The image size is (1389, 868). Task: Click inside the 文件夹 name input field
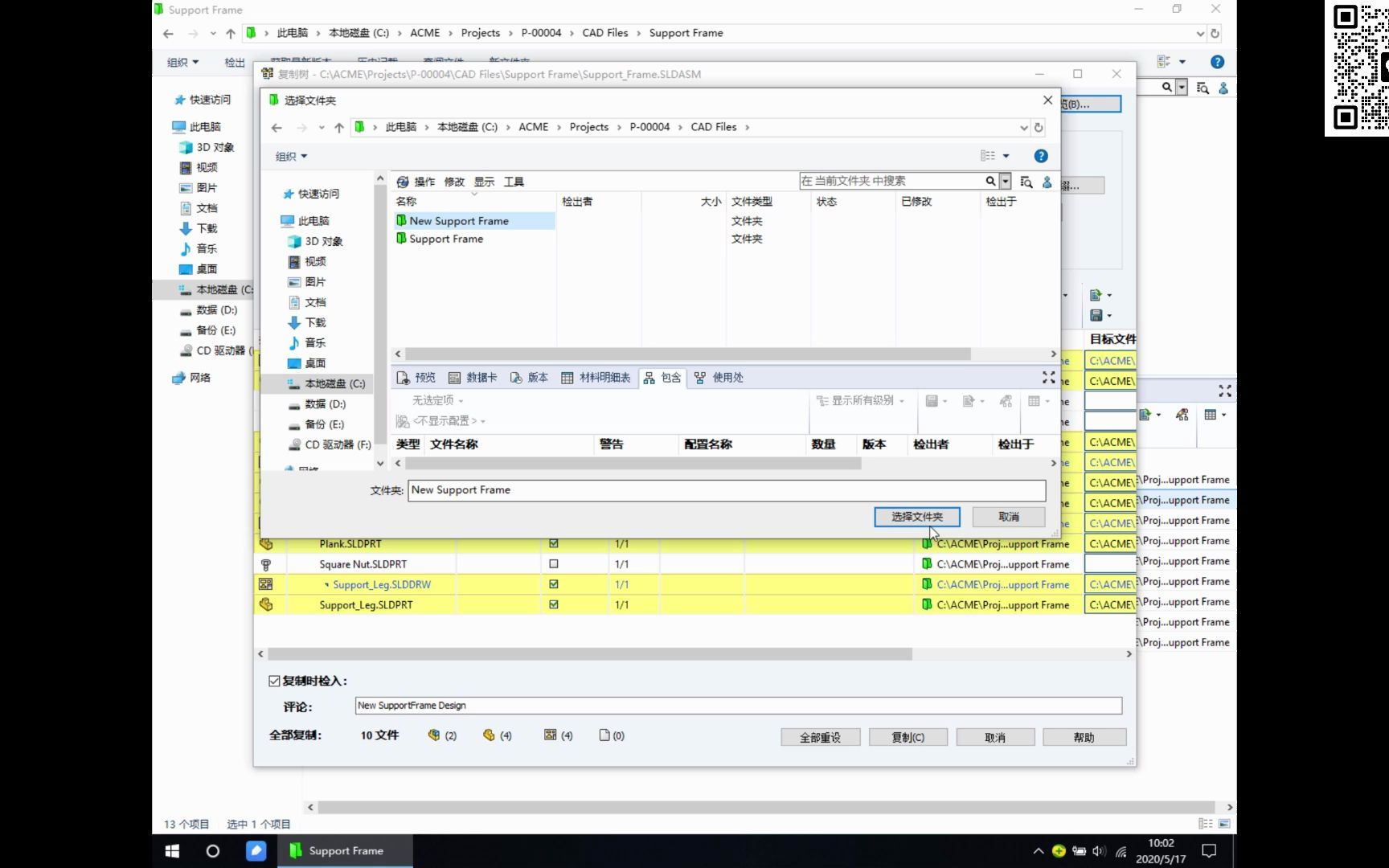tap(723, 489)
